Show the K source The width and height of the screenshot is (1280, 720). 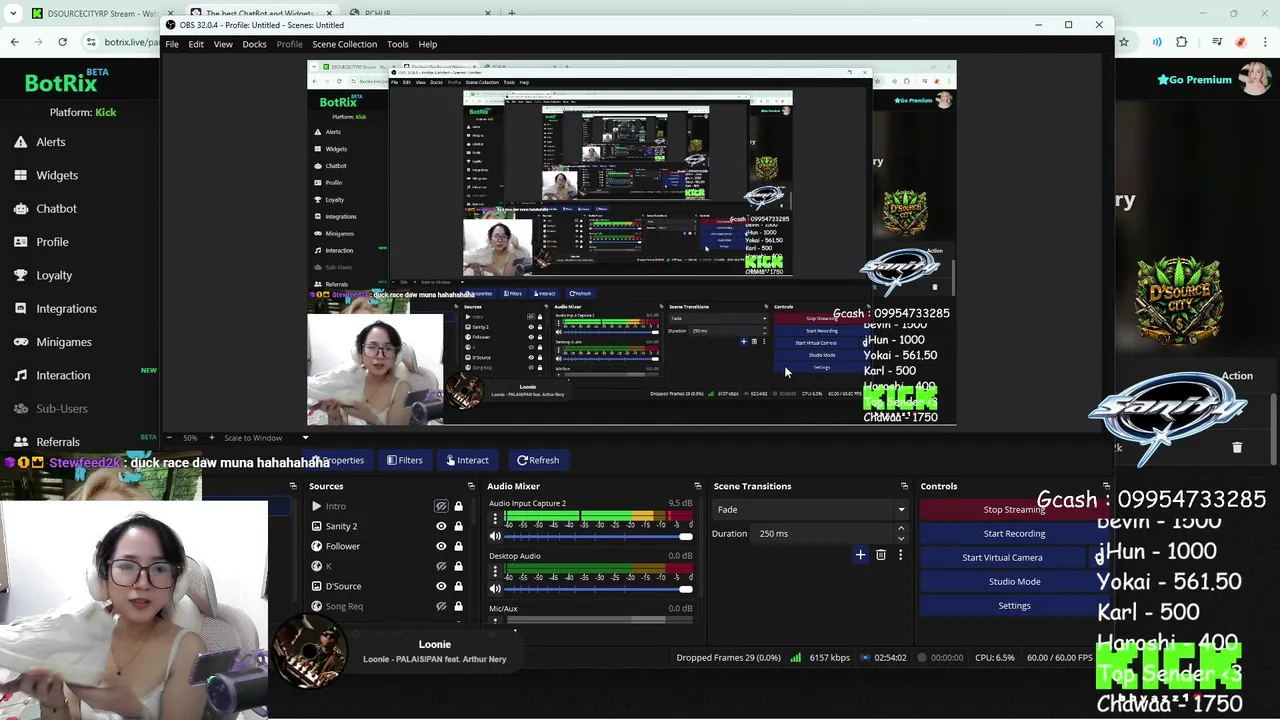(x=441, y=566)
